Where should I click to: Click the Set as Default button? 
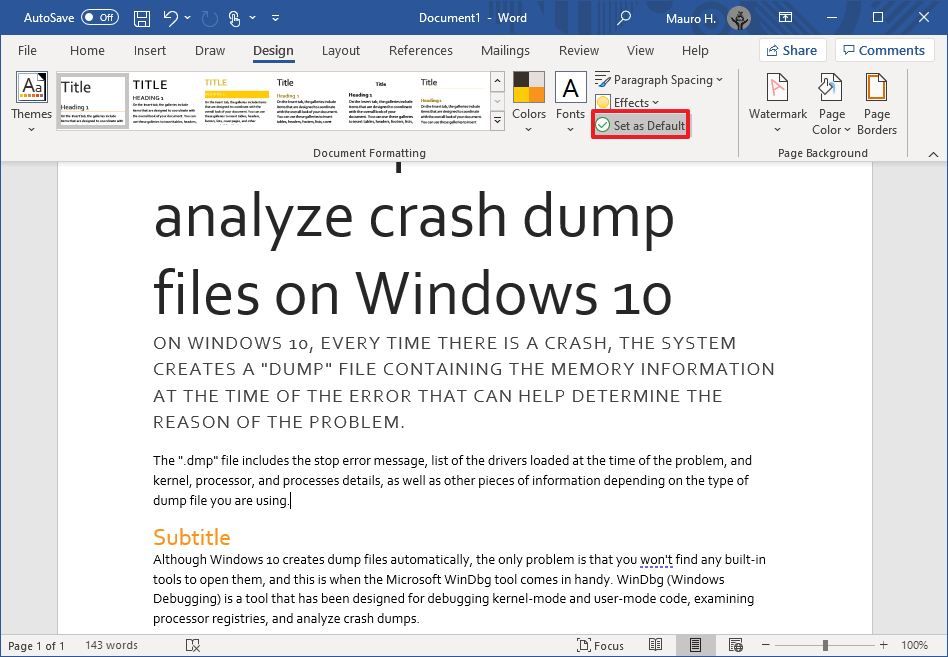(640, 124)
